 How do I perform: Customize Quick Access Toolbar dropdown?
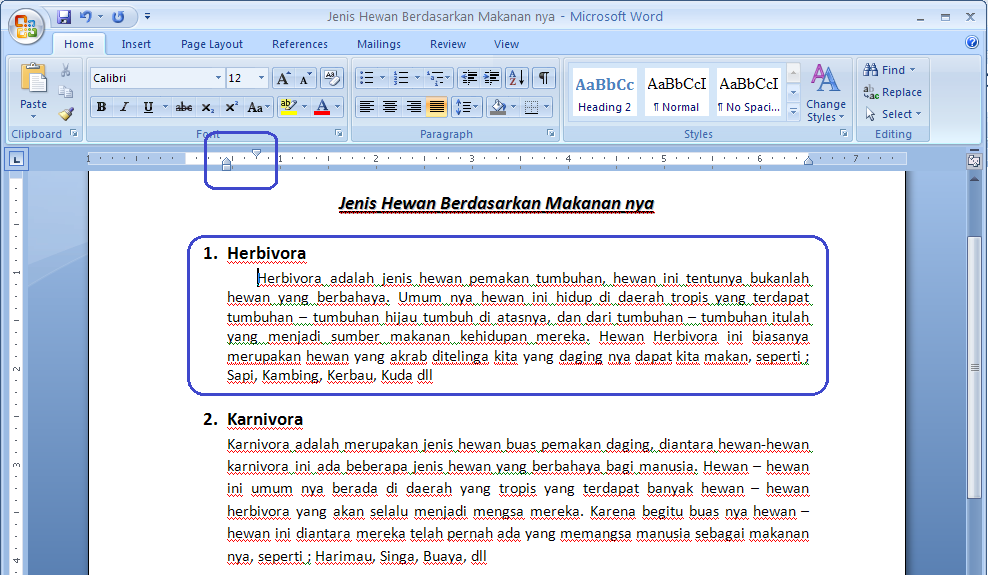tap(147, 17)
